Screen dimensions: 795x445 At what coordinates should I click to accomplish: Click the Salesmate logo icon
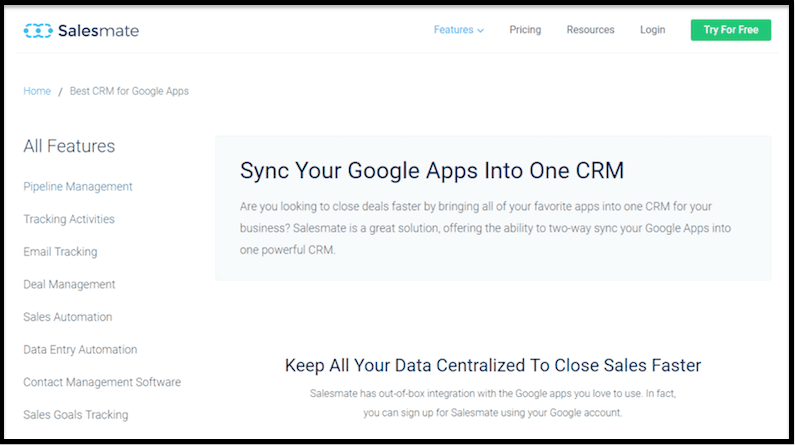tap(38, 30)
